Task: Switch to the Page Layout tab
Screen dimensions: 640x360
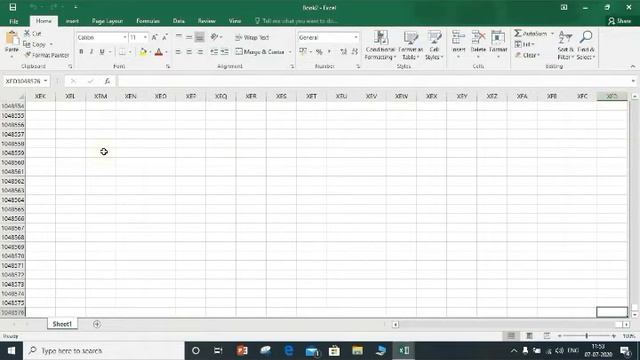Action: (x=107, y=21)
